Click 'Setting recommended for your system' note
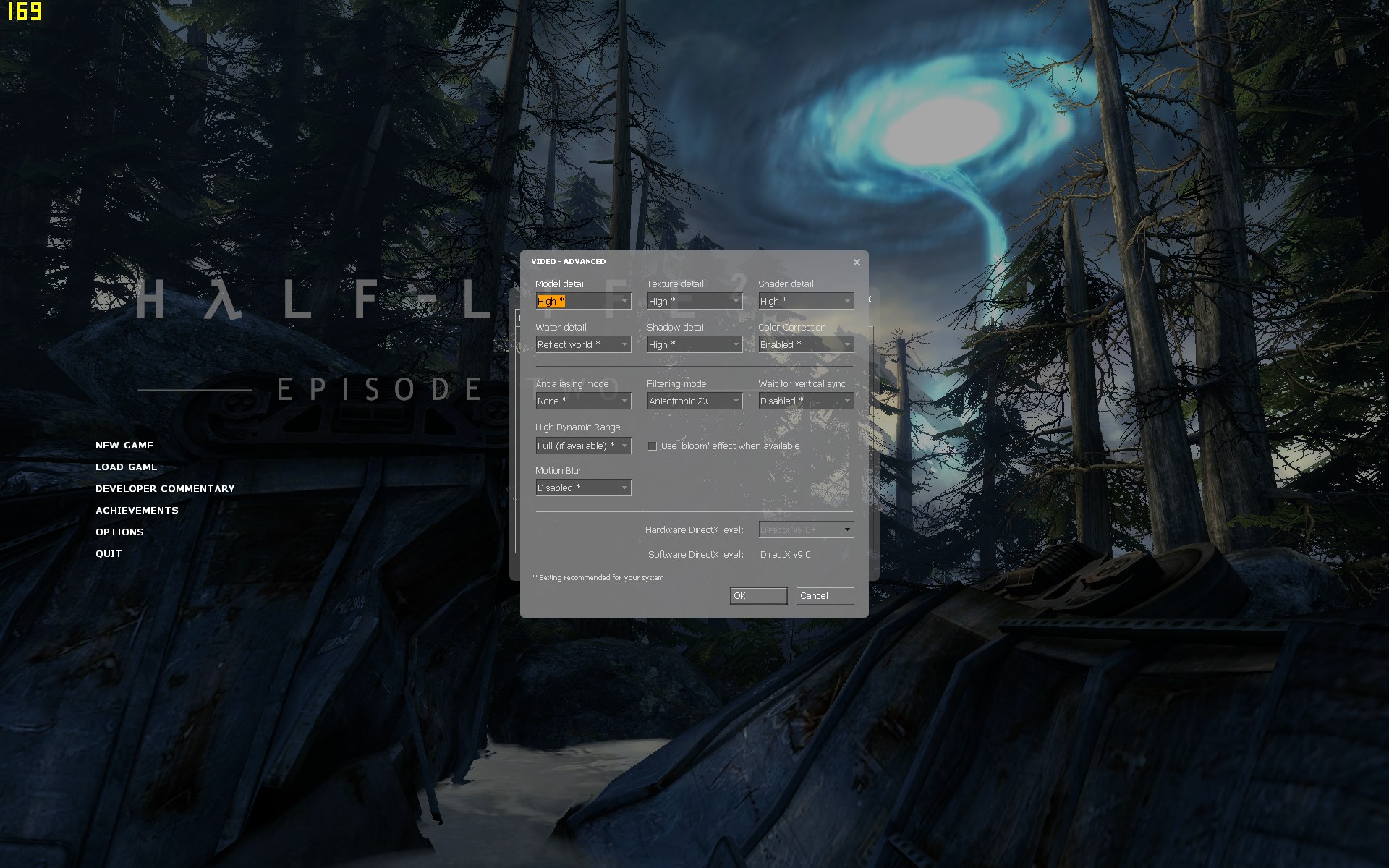This screenshot has height=868, width=1389. point(598,577)
